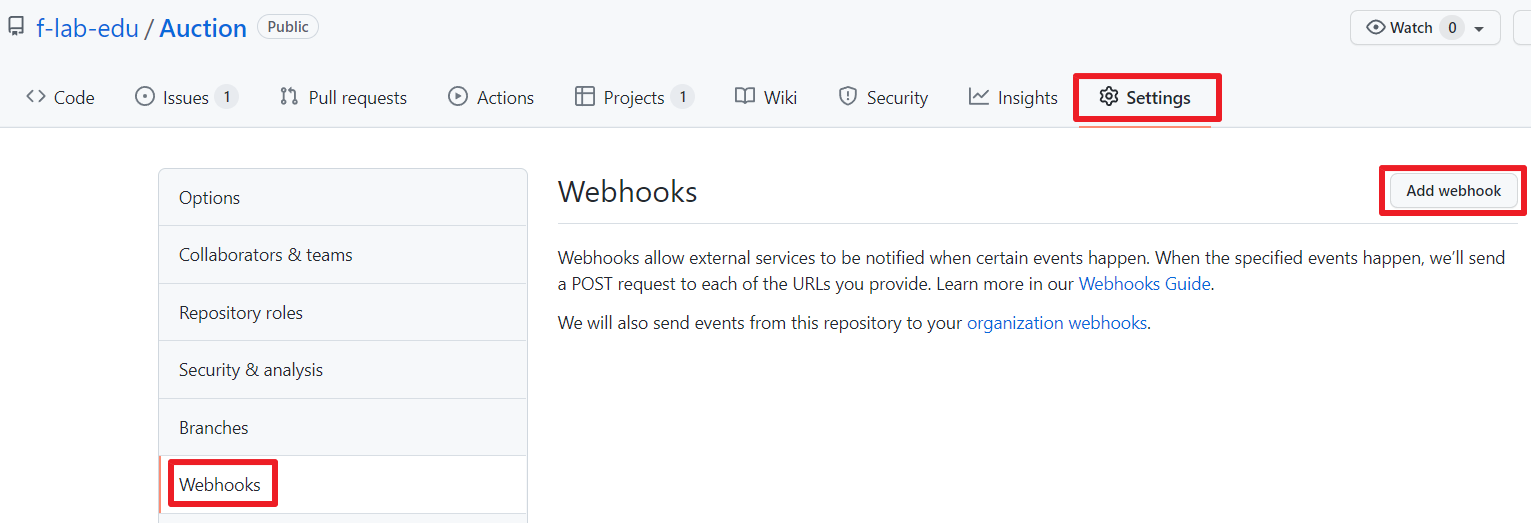This screenshot has height=523, width=1531.
Task: Open Collaborators & teams settings
Action: tap(343, 255)
